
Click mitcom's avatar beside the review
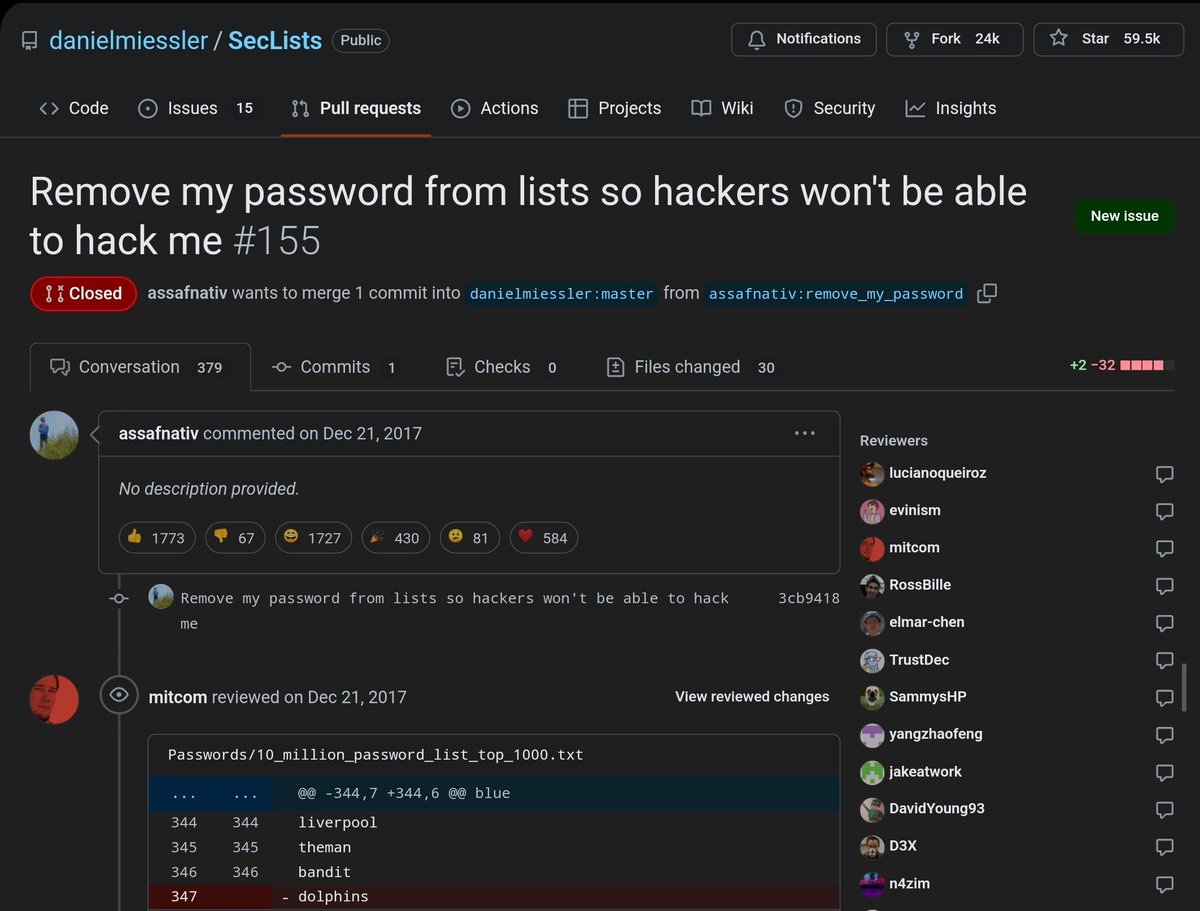point(54,699)
